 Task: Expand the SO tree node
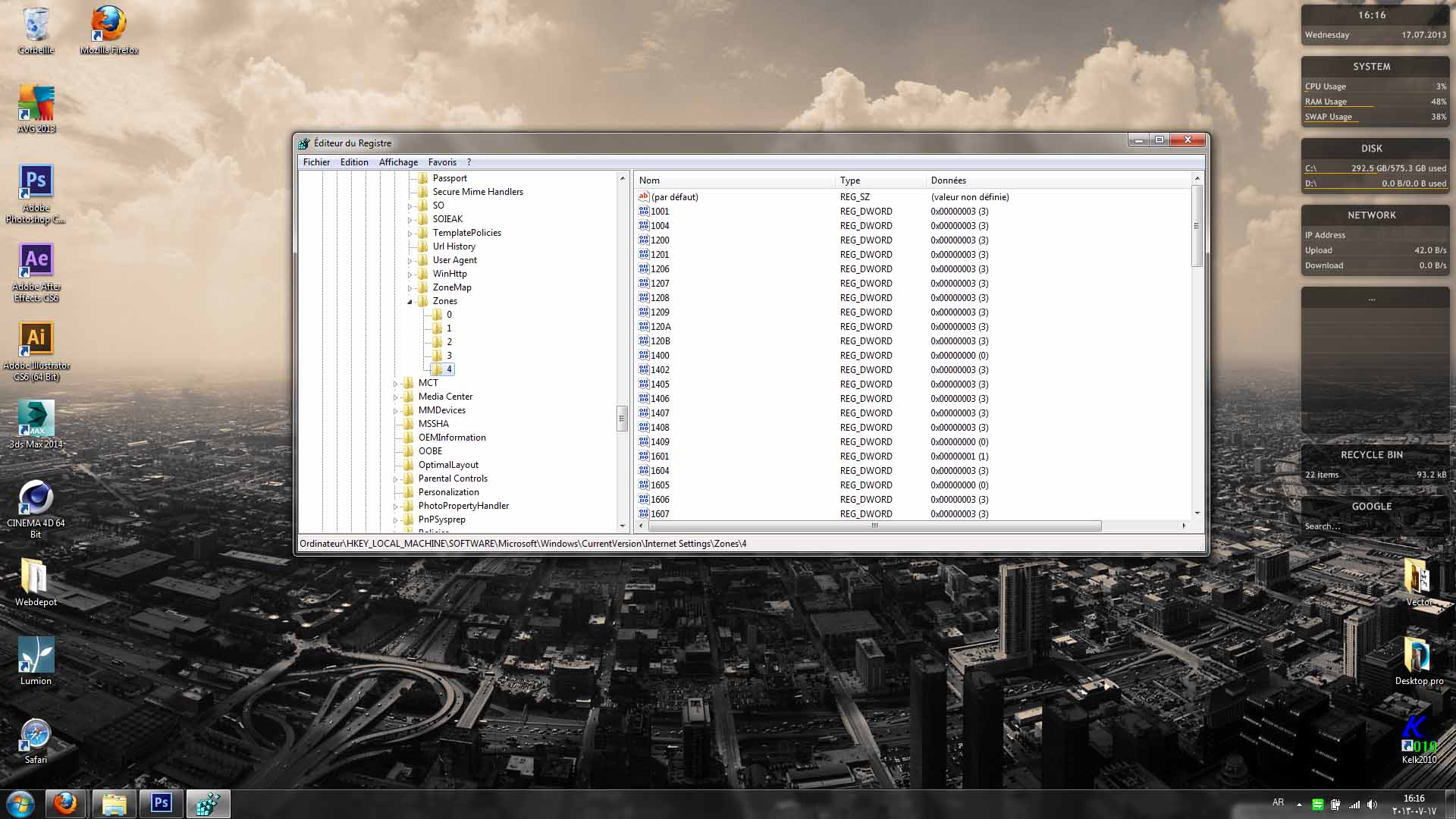click(409, 206)
